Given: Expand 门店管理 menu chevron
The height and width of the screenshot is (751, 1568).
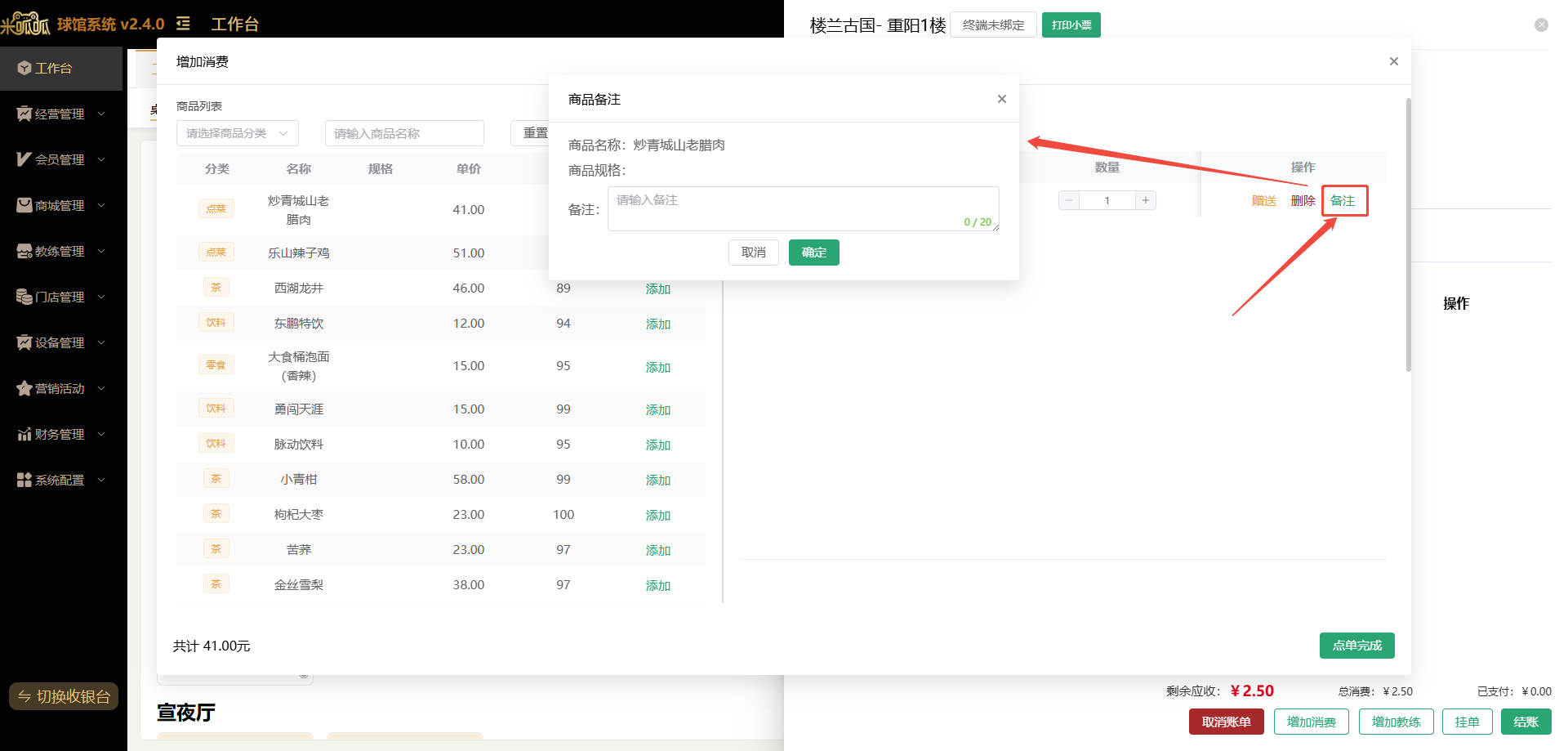Looking at the screenshot, I should pyautogui.click(x=101, y=297).
